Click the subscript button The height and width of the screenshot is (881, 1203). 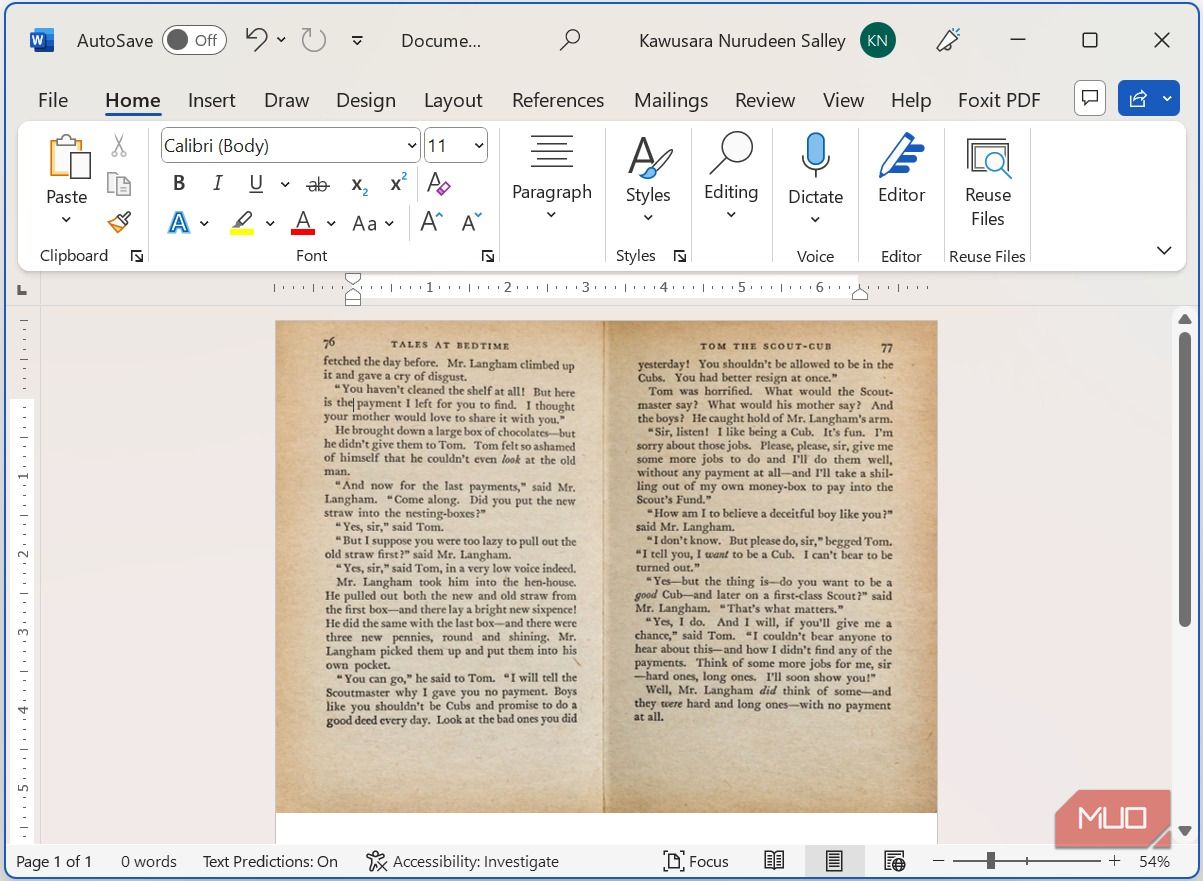point(359,184)
